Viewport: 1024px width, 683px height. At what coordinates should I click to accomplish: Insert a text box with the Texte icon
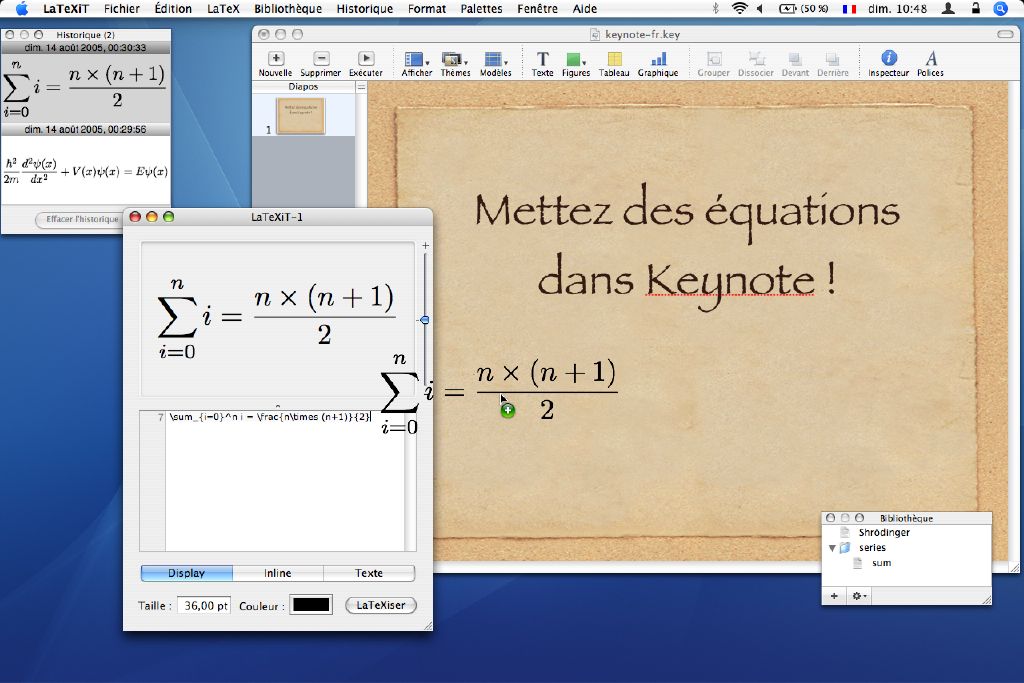(x=542, y=59)
